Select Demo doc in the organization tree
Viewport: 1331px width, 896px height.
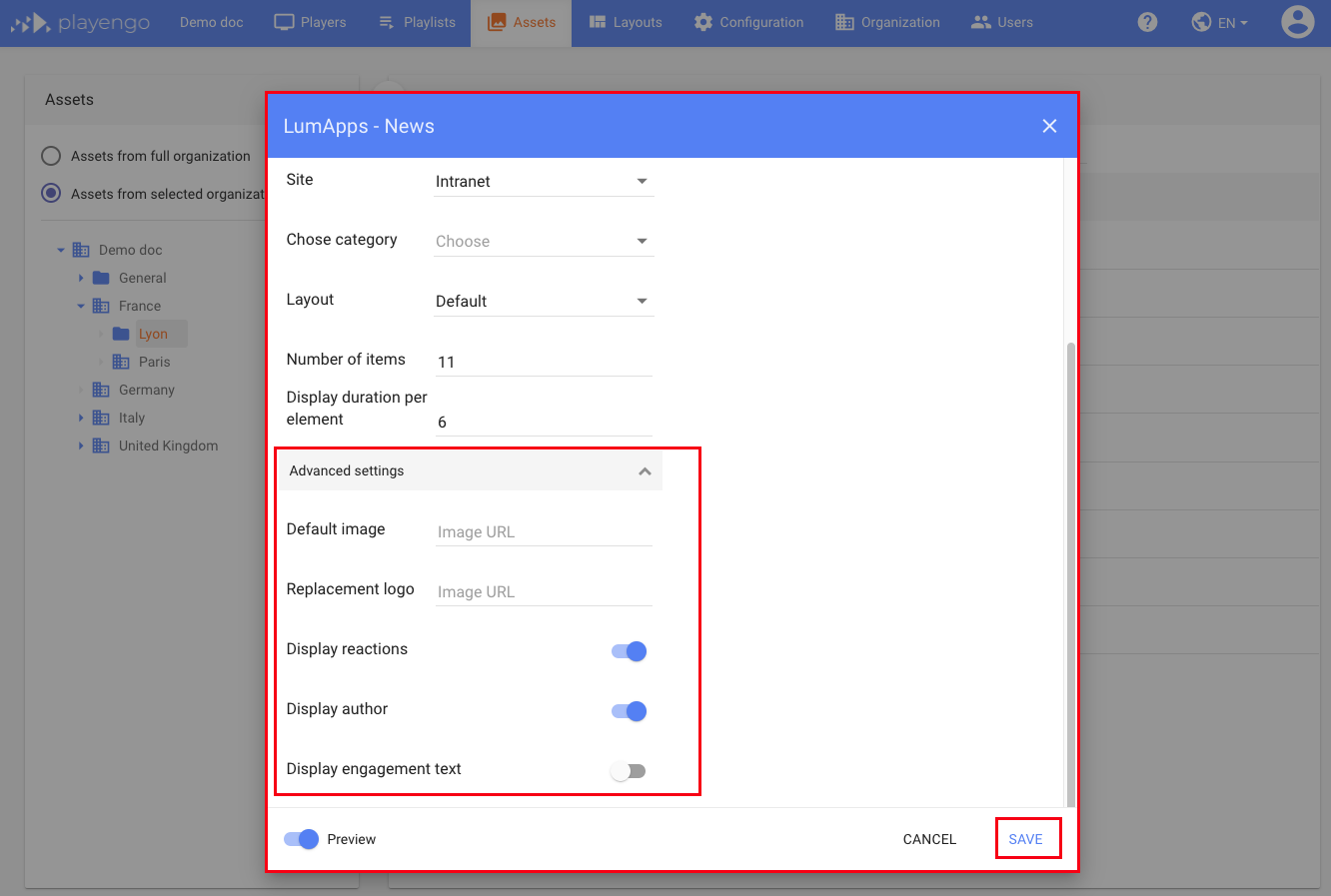[x=131, y=250]
